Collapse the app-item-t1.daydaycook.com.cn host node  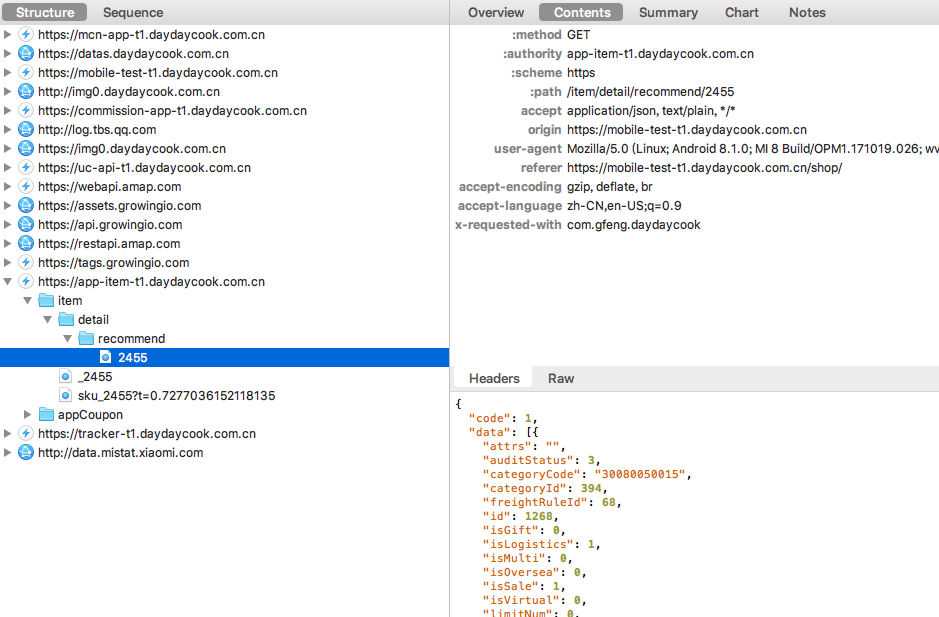click(9, 282)
